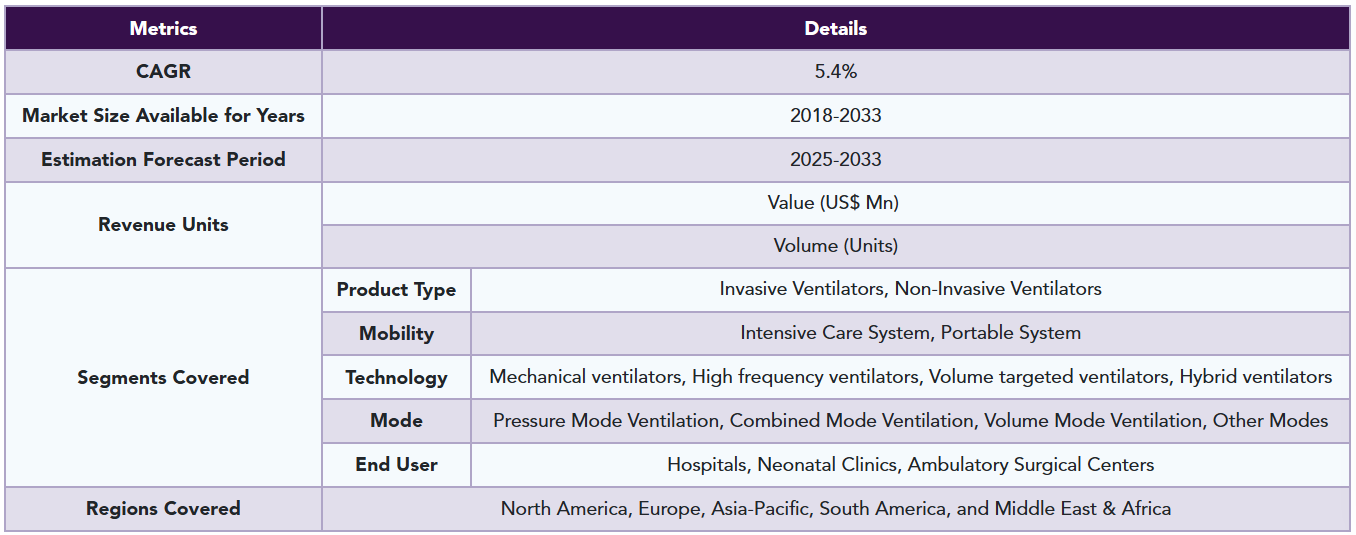This screenshot has width=1356, height=535.
Task: Click the Mode sub-label cell
Action: [396, 421]
